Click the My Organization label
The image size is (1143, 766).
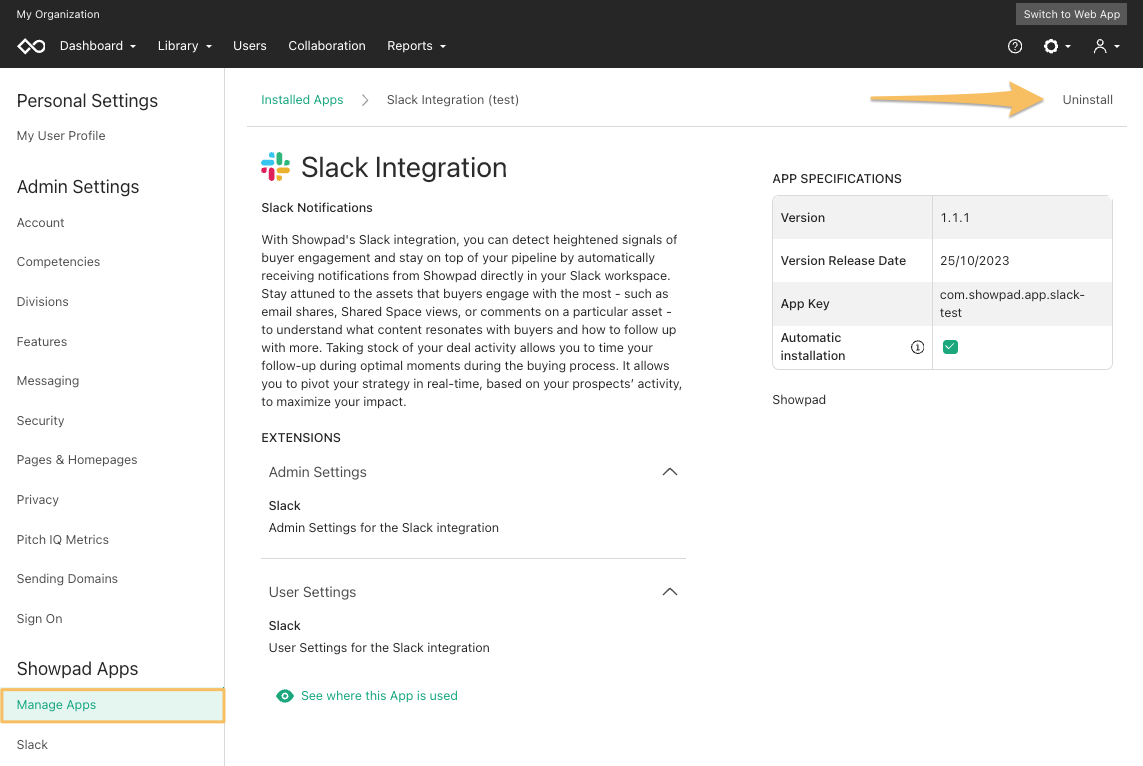click(58, 14)
